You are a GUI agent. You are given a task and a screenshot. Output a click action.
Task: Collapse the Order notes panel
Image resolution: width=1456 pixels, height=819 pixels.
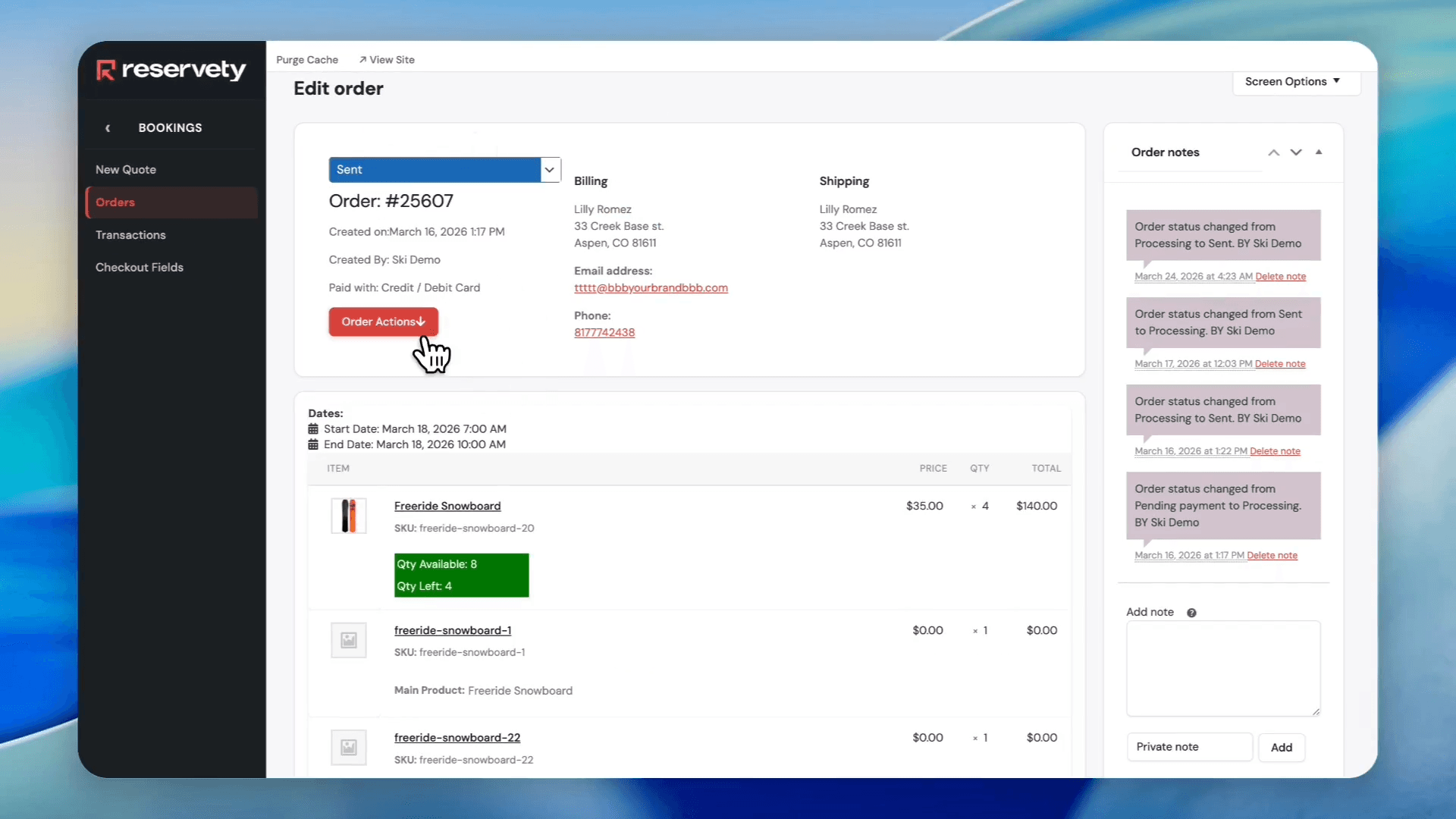[x=1319, y=152]
